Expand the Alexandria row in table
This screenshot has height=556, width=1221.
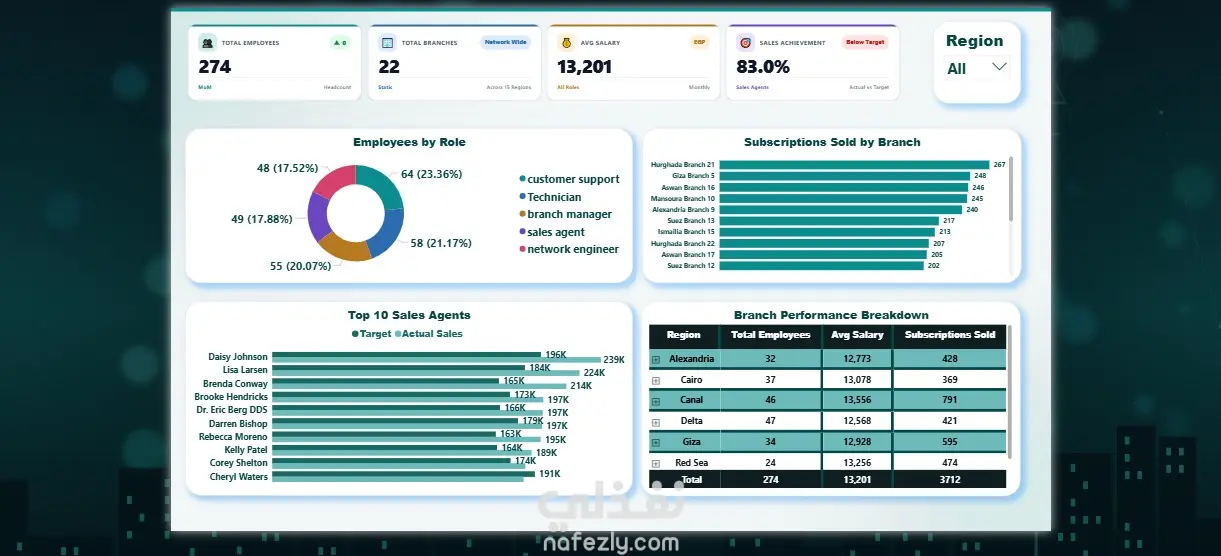click(656, 358)
